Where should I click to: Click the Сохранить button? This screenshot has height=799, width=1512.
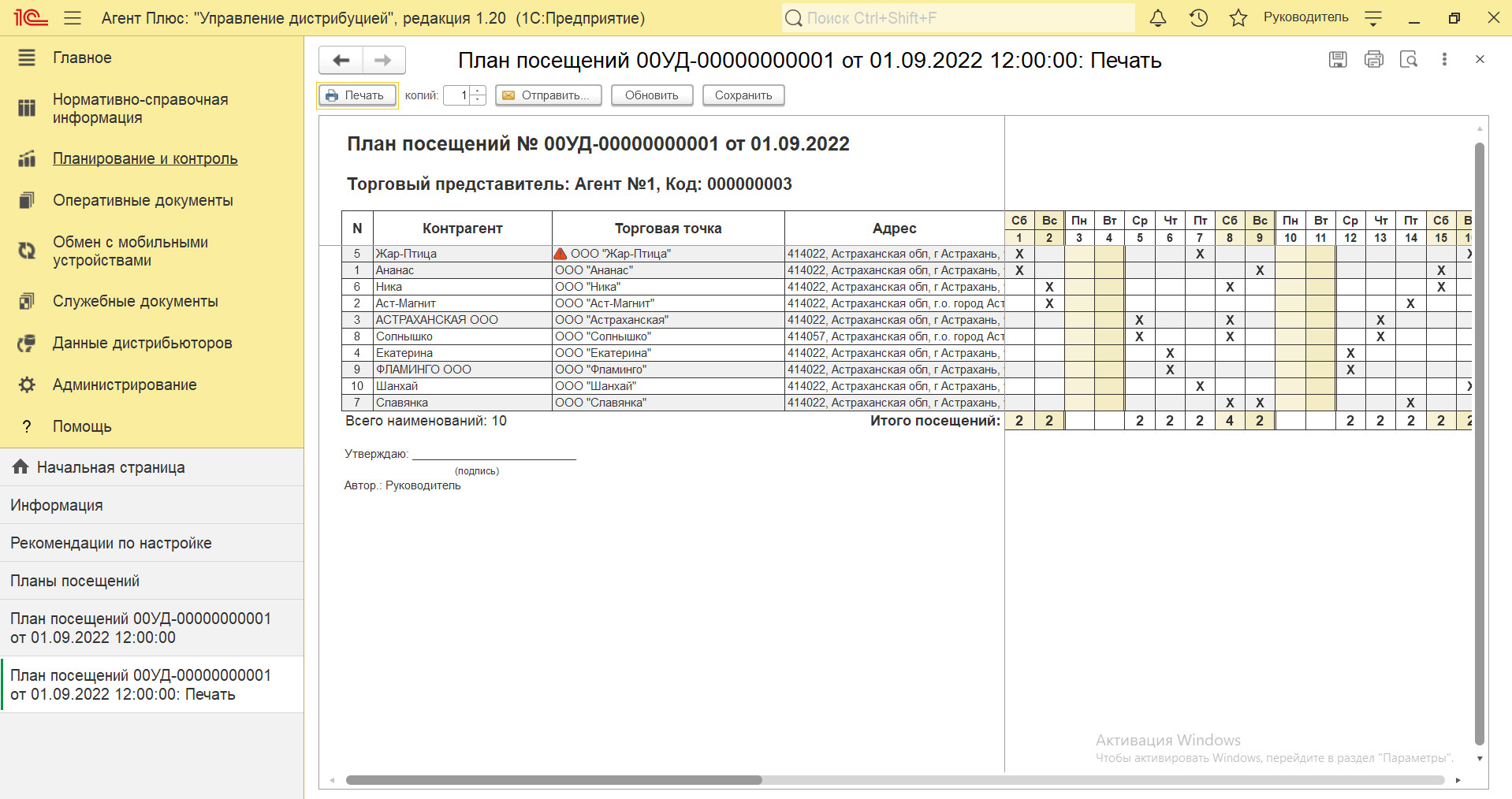743,95
